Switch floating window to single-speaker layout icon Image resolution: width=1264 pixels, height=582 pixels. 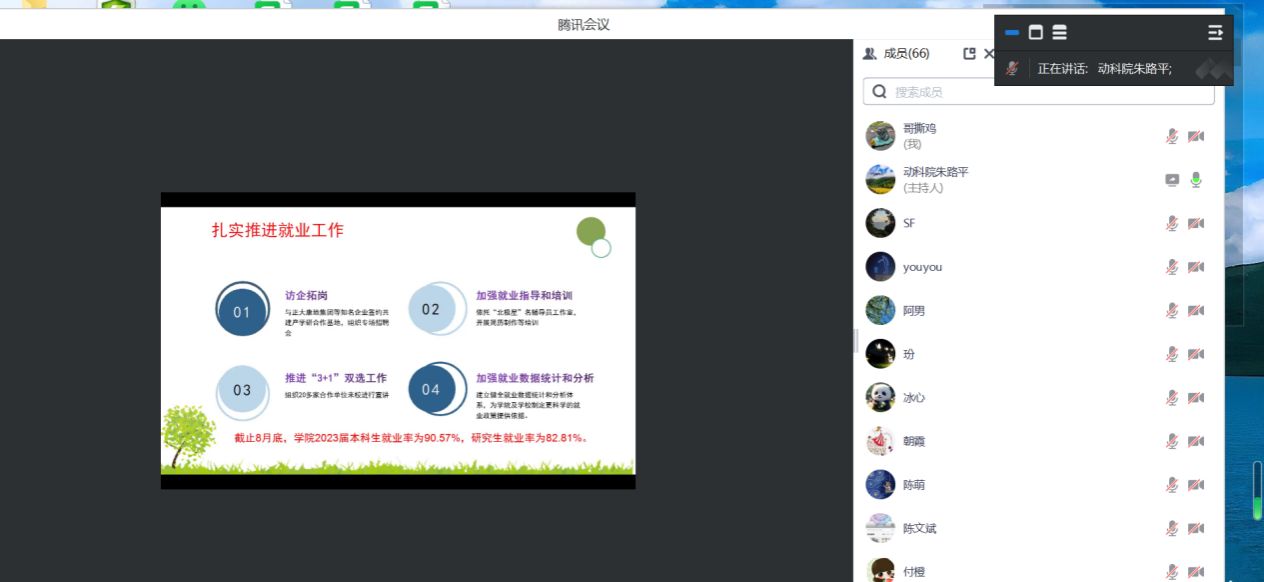(1036, 33)
